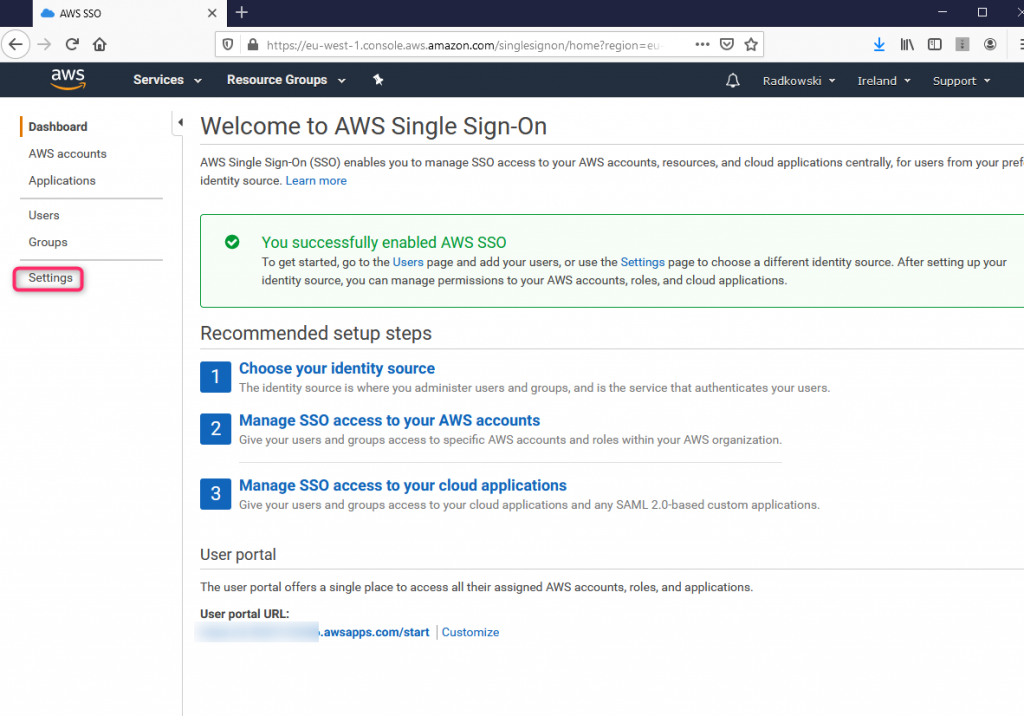1024x716 pixels.
Task: Click the Welcome to AWS Single Sign-On heading
Action: (x=374, y=126)
